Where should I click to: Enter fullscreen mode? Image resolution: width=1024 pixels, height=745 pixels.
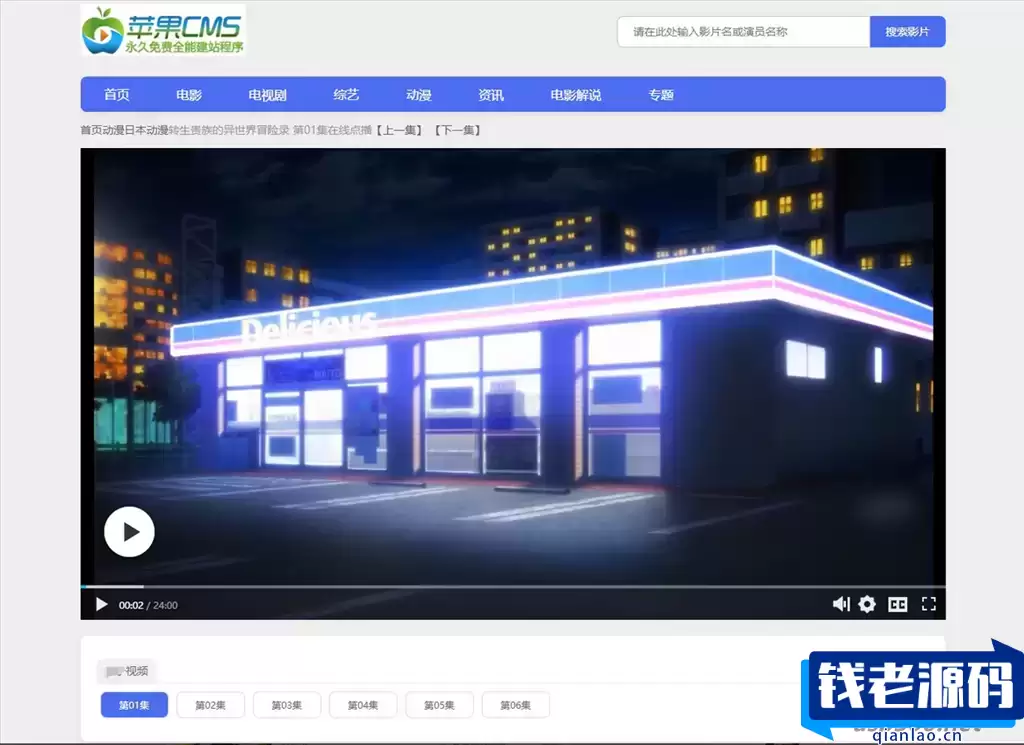click(929, 604)
